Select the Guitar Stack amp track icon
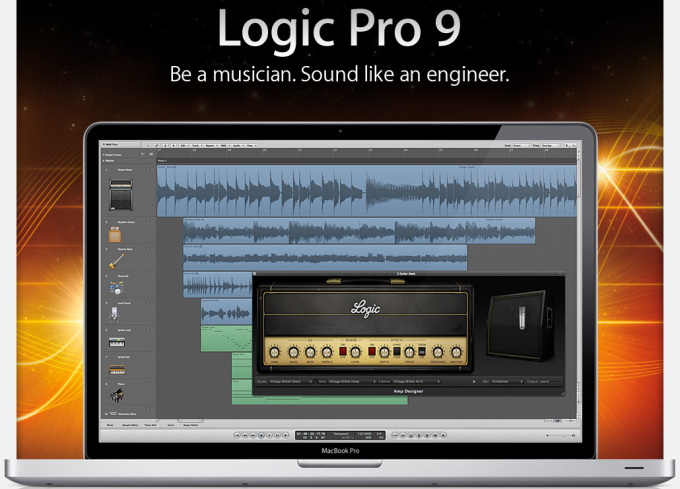The height and width of the screenshot is (489, 680). tap(121, 195)
